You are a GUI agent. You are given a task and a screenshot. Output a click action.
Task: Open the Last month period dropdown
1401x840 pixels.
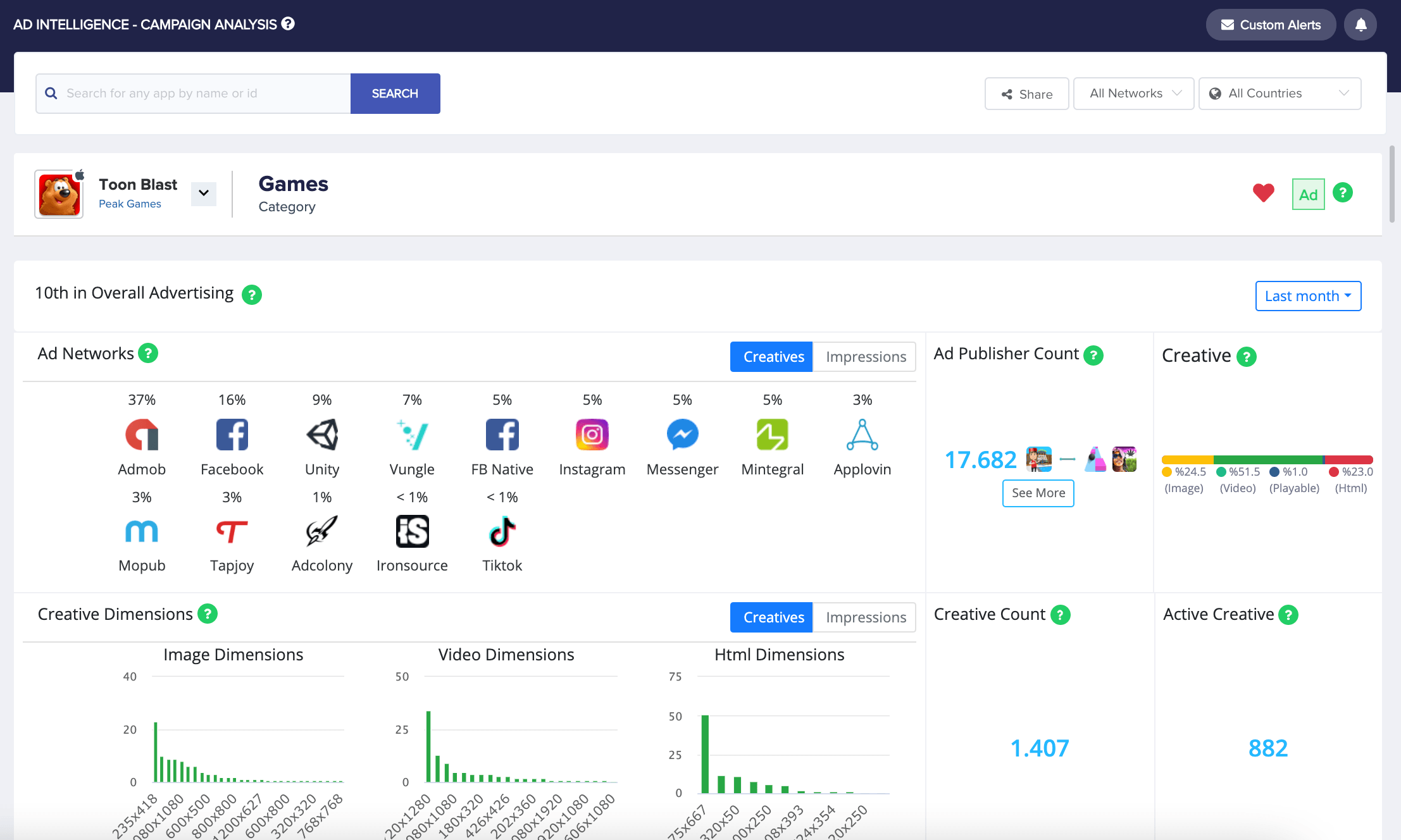click(x=1308, y=296)
